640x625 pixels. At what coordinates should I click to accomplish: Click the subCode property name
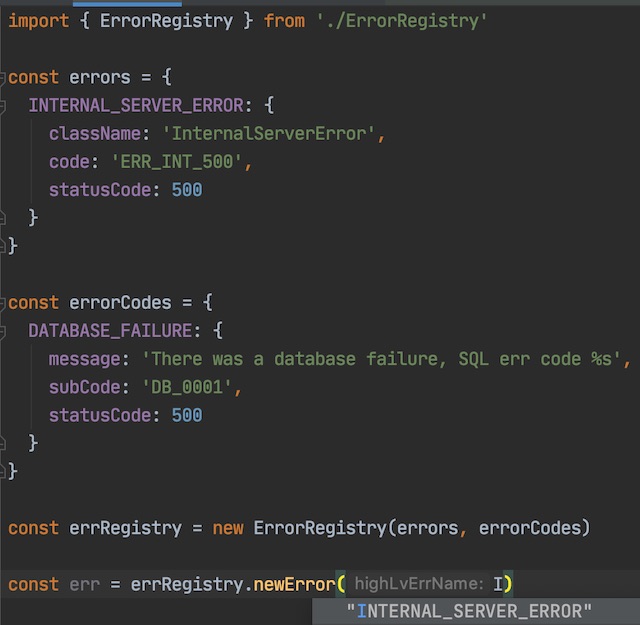pyautogui.click(x=84, y=387)
